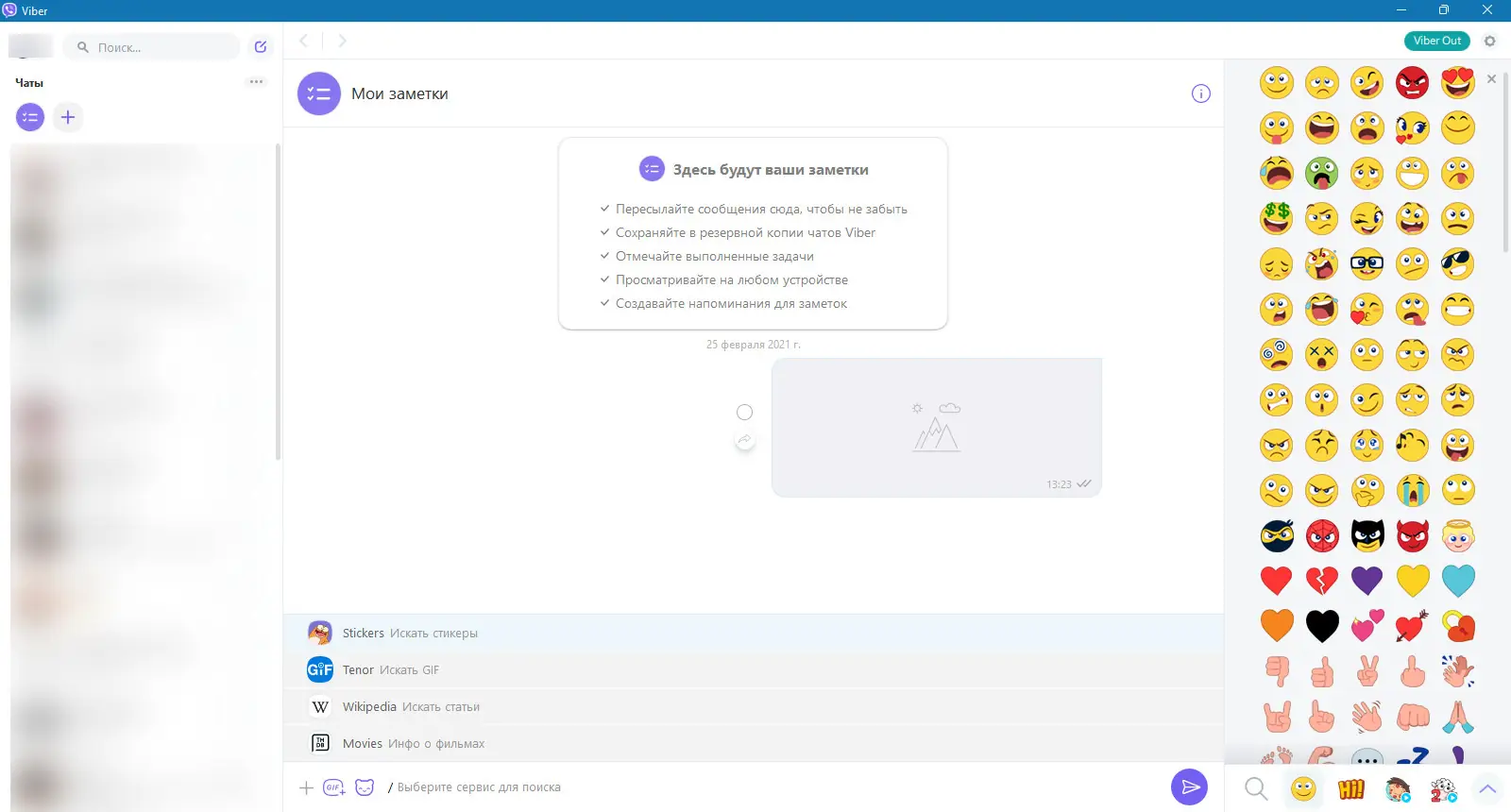Screen dimensions: 1511x812
Task: Insert the victory hand emoji
Action: (1367, 671)
